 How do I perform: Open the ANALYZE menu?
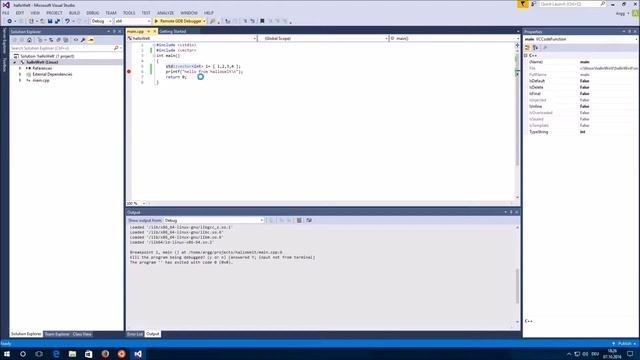click(x=165, y=13)
